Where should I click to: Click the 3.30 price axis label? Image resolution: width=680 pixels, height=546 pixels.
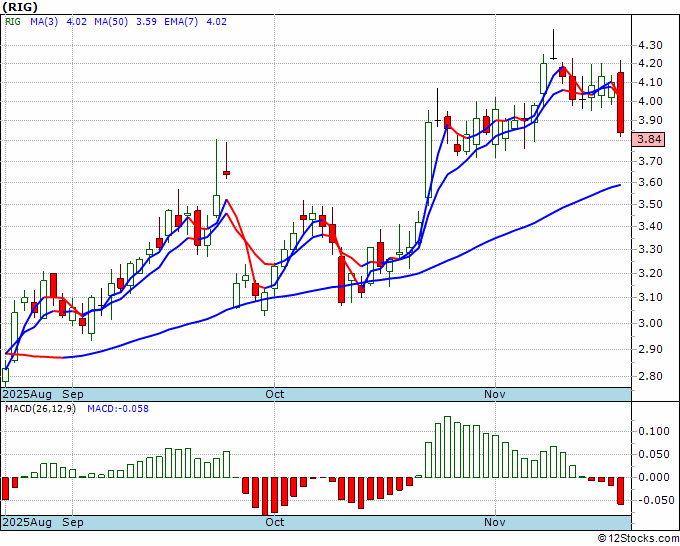[x=650, y=249]
